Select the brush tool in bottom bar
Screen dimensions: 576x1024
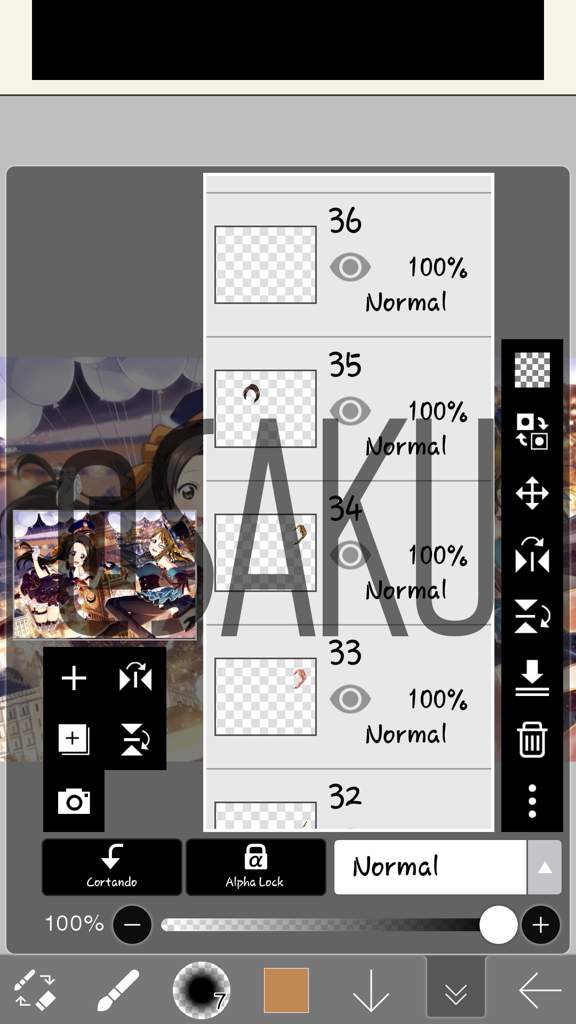pyautogui.click(x=118, y=990)
